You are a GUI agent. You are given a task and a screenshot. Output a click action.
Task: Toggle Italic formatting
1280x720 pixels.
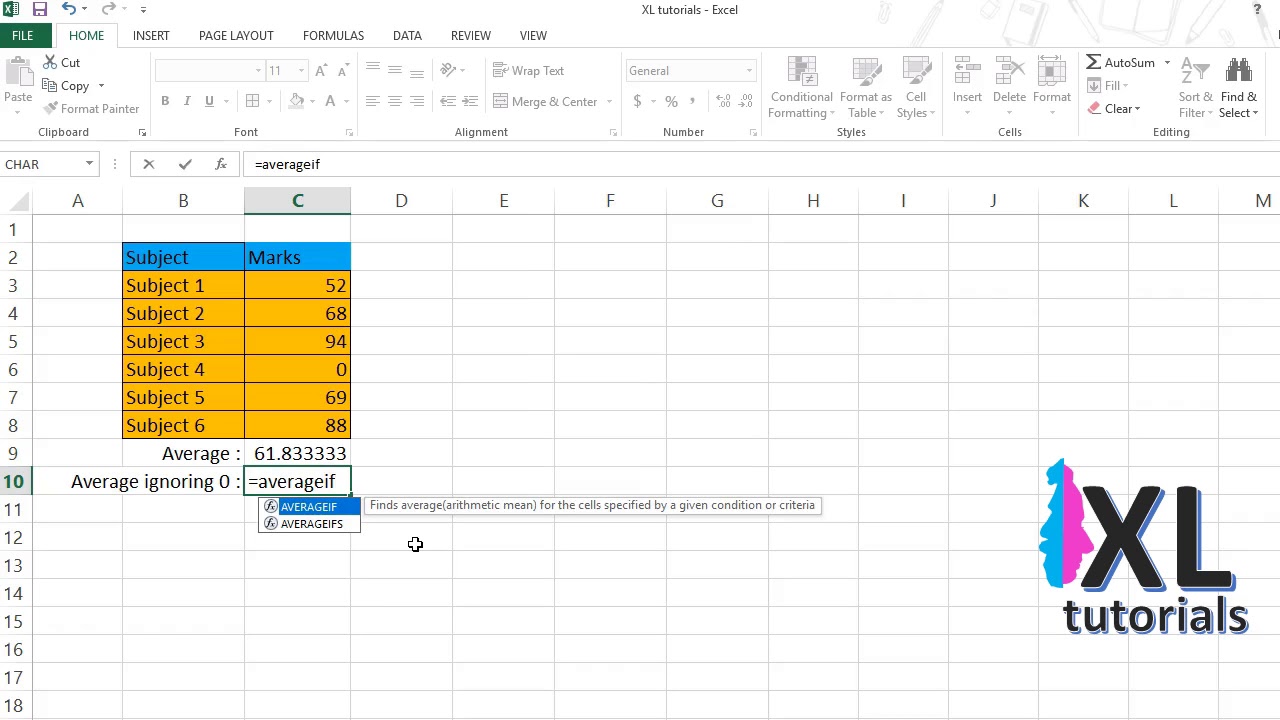pos(187,101)
